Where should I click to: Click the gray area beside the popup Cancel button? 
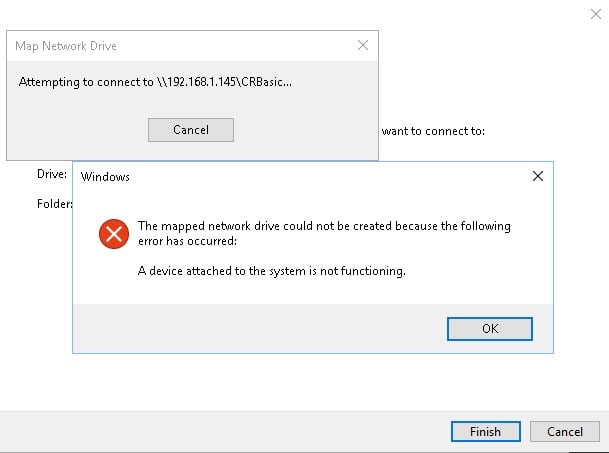point(303,130)
